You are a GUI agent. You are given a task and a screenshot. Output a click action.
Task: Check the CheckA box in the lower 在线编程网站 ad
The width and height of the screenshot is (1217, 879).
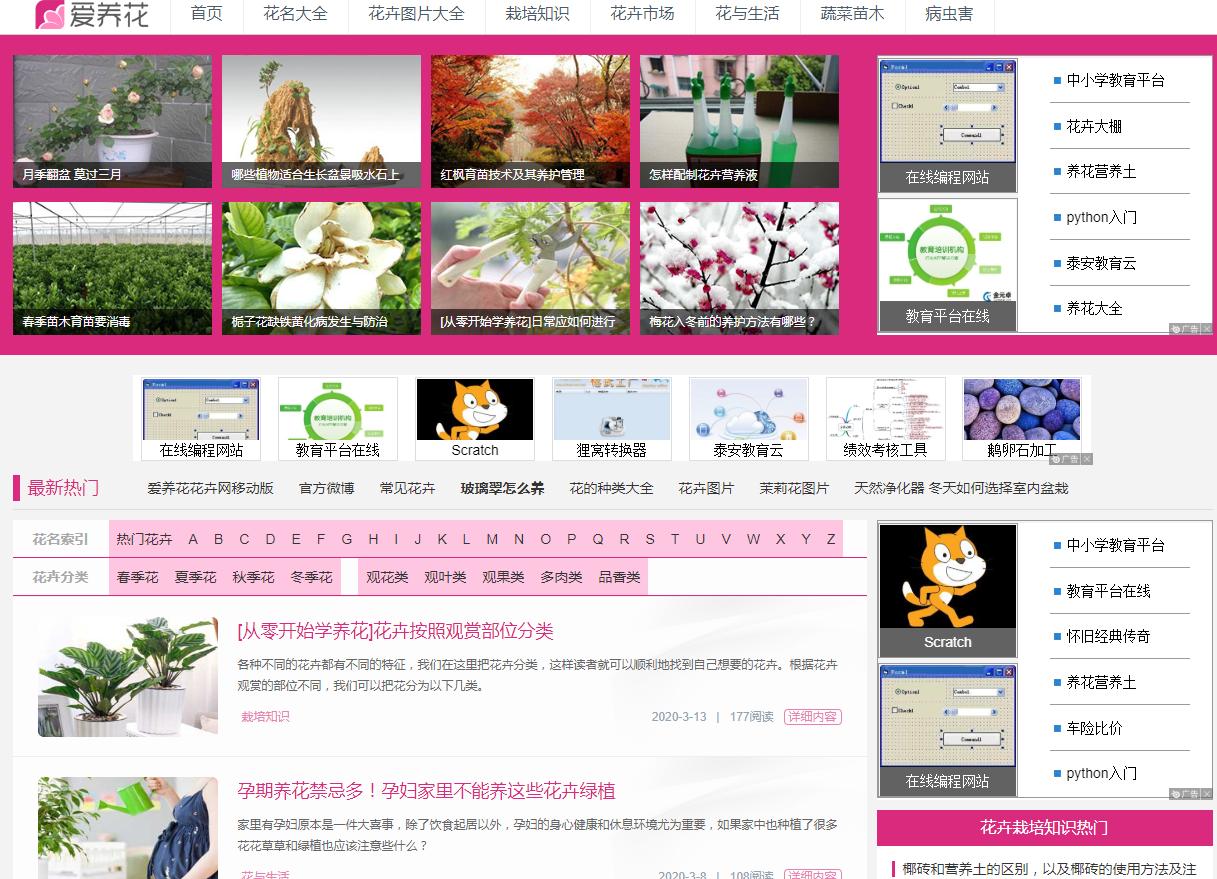coord(895,711)
